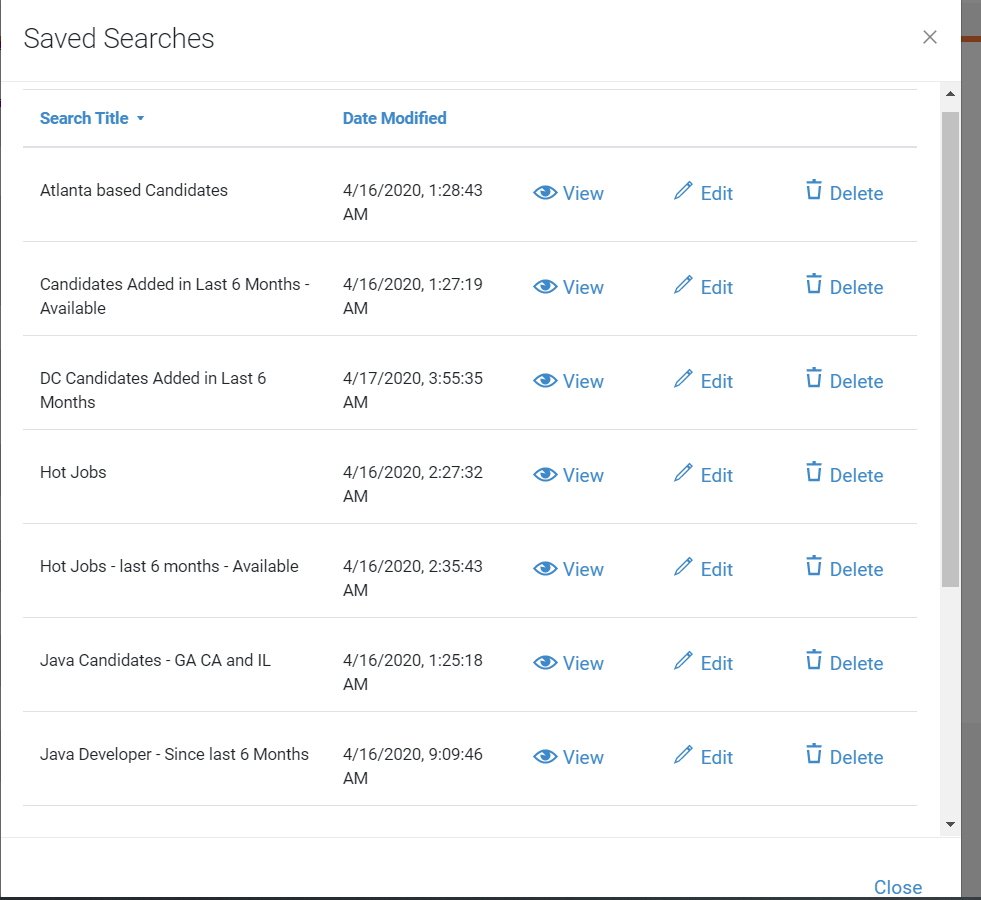The image size is (981, 900).
Task: Close Saved Searches dialog with X
Action: click(930, 37)
